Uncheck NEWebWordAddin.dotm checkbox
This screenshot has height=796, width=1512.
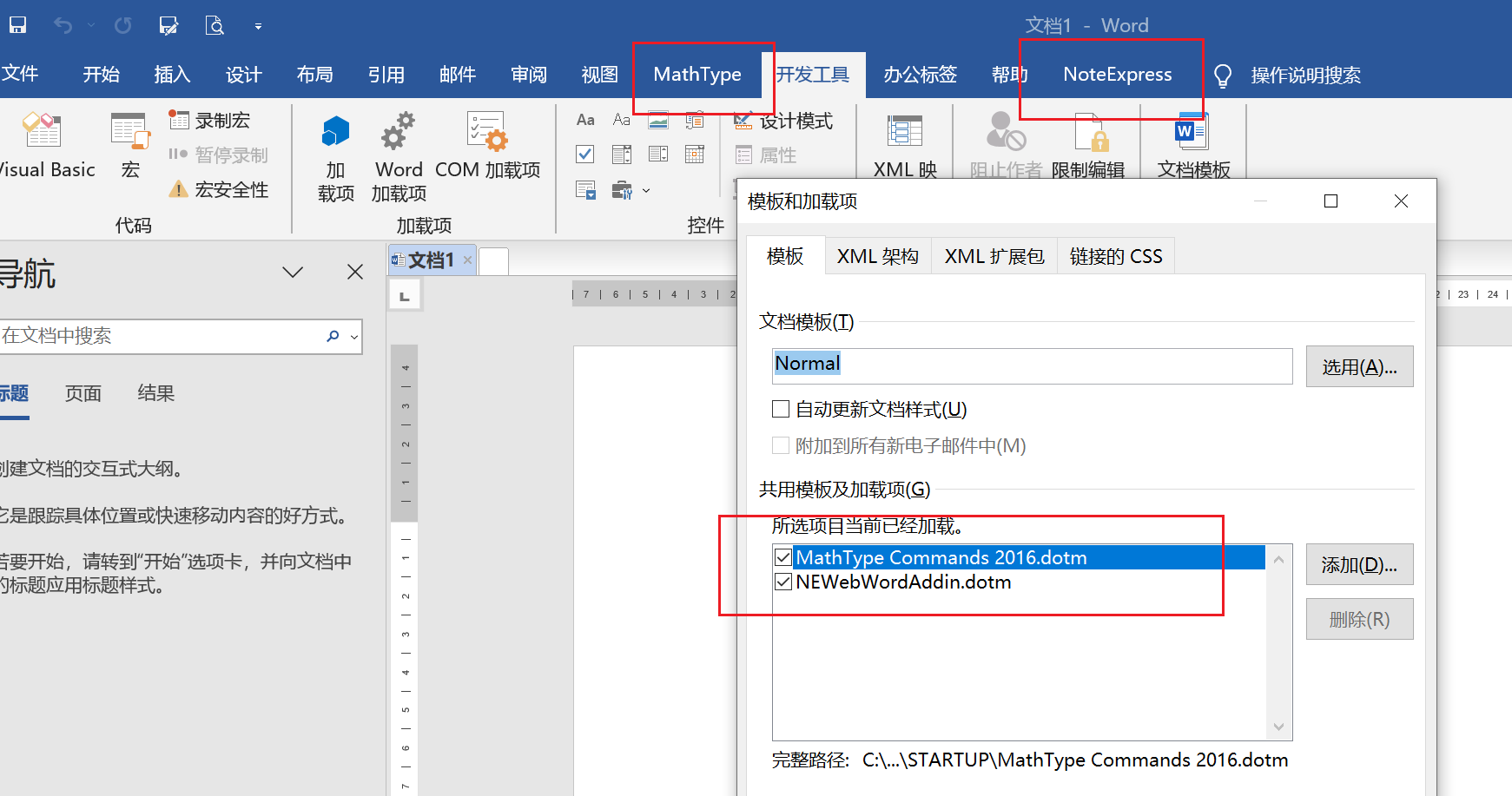coord(783,582)
